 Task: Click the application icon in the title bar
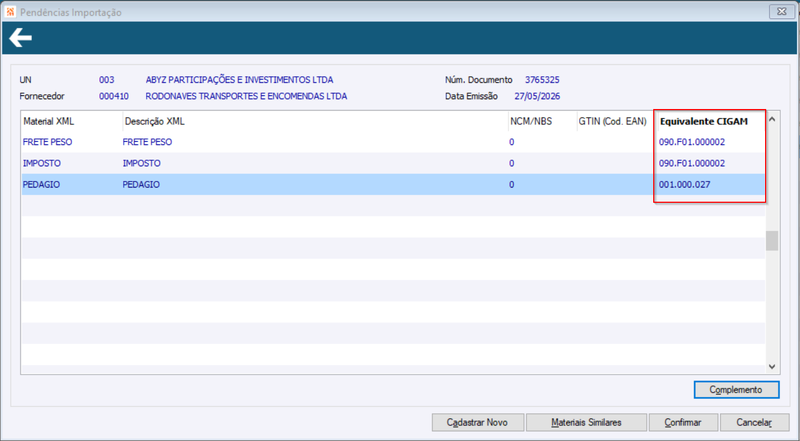point(10,12)
